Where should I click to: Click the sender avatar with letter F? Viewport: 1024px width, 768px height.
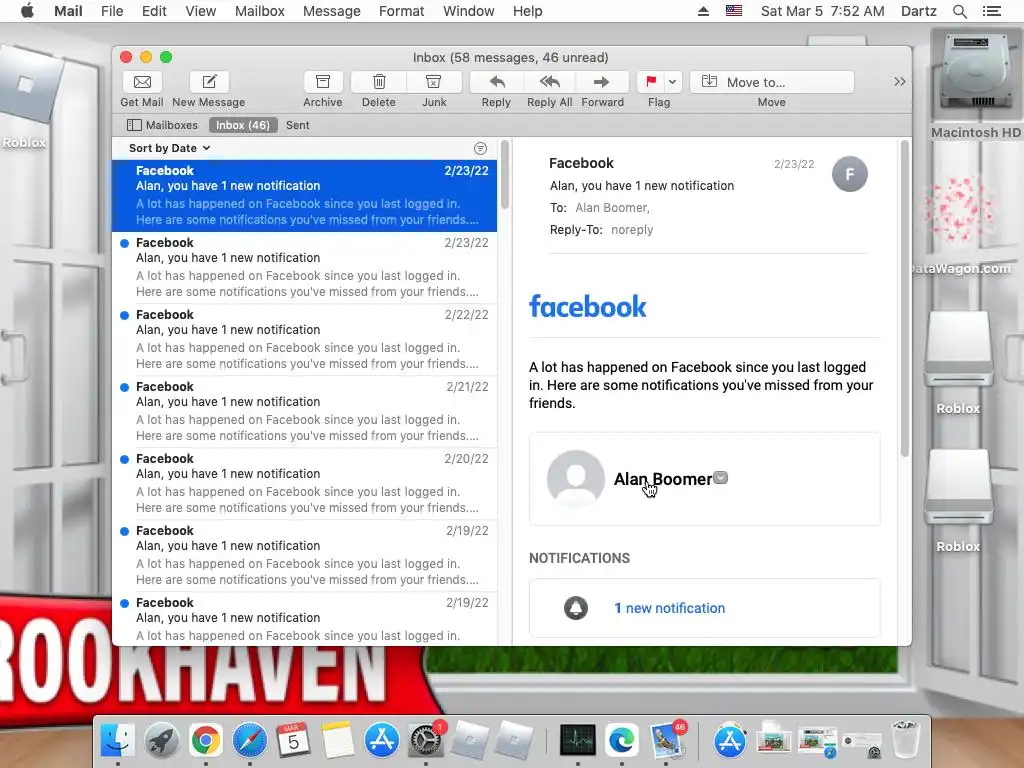(850, 174)
